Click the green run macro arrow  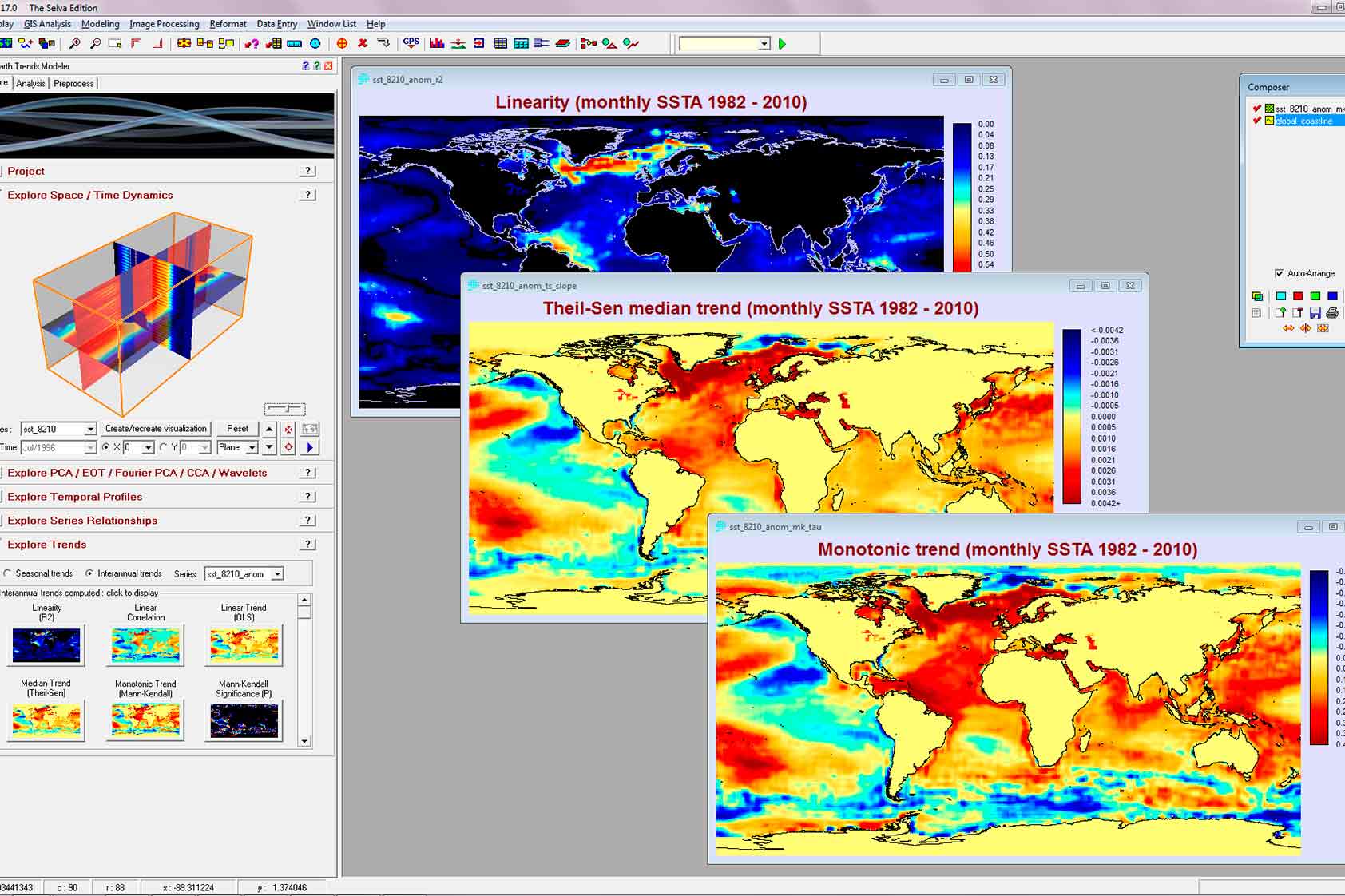(x=783, y=44)
